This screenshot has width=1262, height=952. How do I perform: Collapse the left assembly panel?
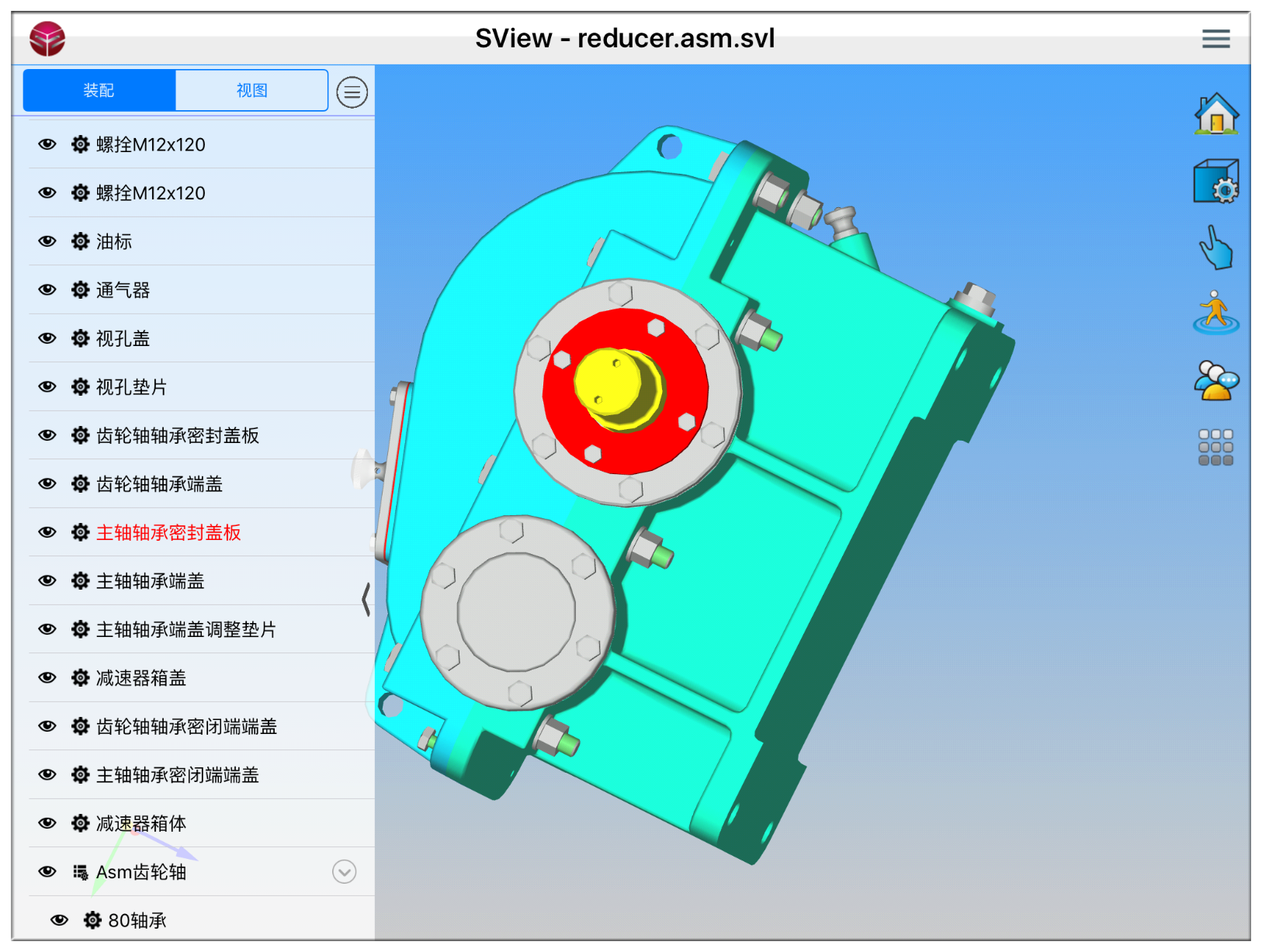(x=366, y=599)
